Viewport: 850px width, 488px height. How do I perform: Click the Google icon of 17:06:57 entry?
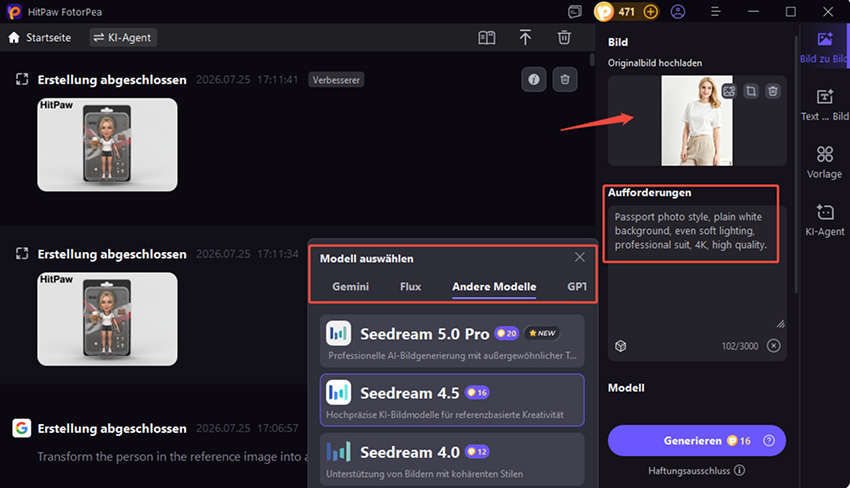(22, 428)
